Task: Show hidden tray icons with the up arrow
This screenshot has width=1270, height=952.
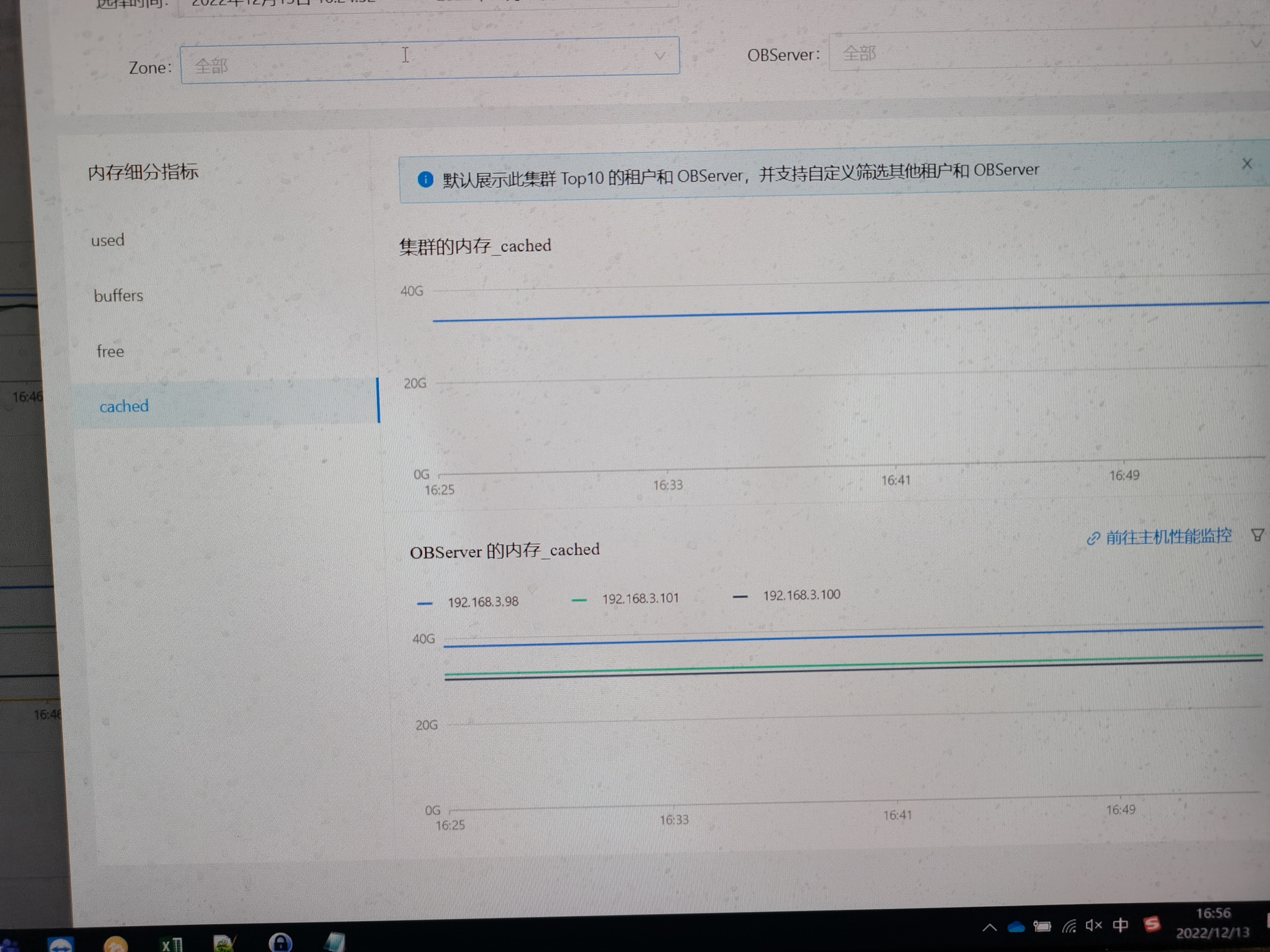Action: [990, 928]
